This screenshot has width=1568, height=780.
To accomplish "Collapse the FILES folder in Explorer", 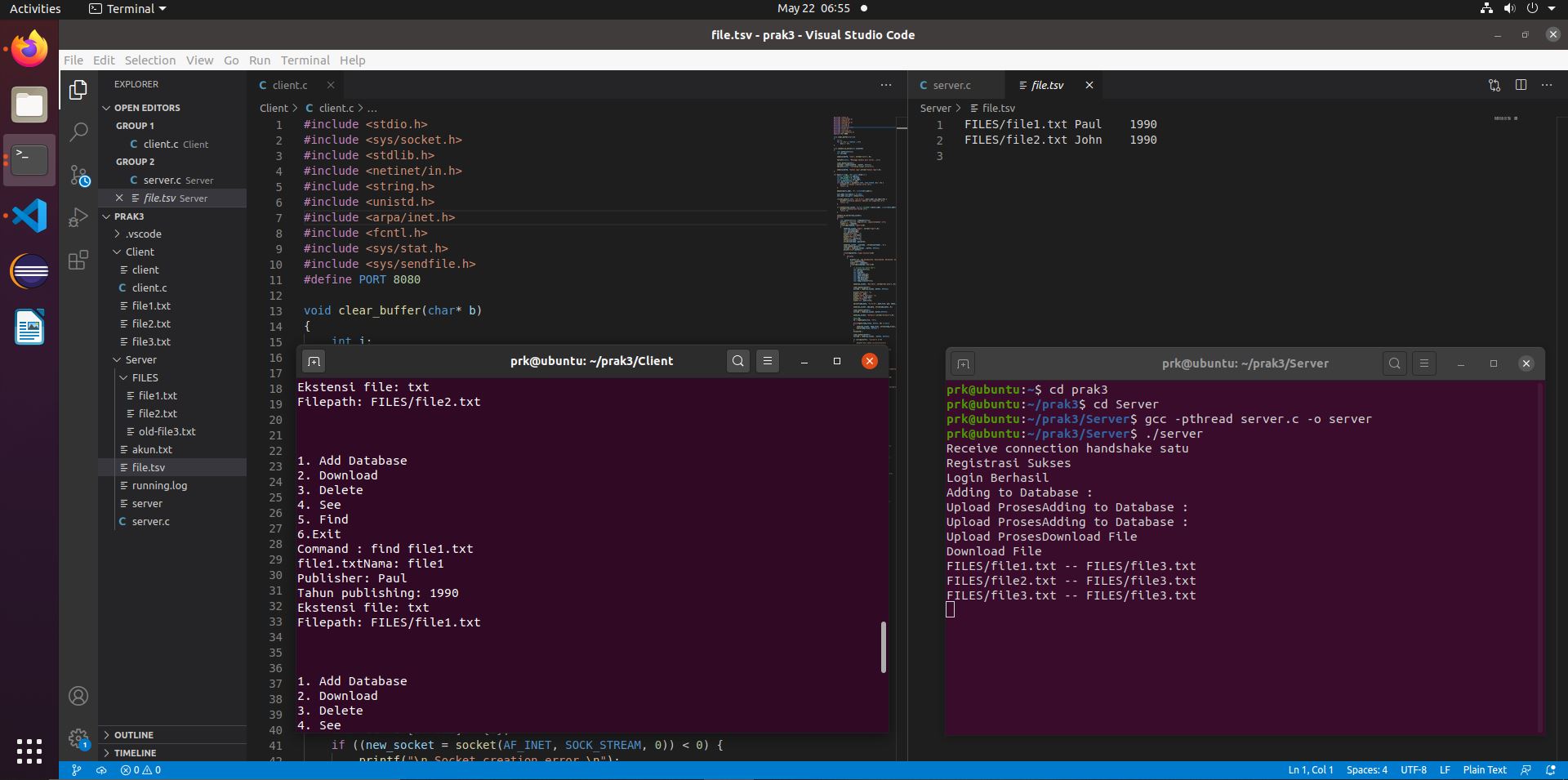I will (x=145, y=377).
